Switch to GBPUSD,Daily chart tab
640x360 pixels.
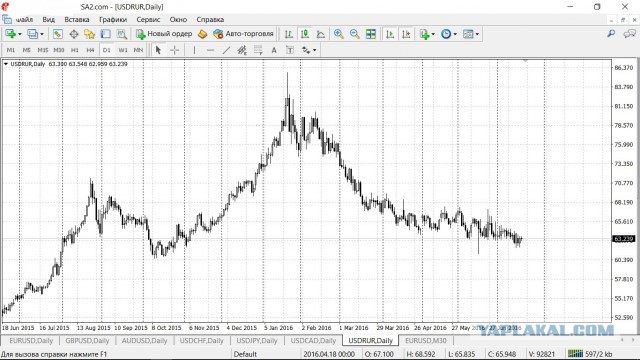pos(87,340)
